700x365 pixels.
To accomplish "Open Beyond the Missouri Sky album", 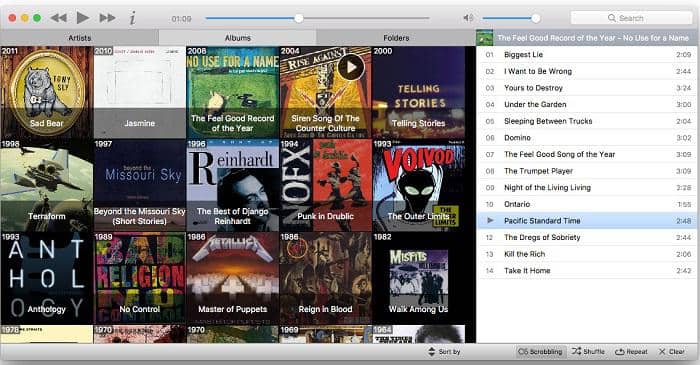I will tap(139, 185).
